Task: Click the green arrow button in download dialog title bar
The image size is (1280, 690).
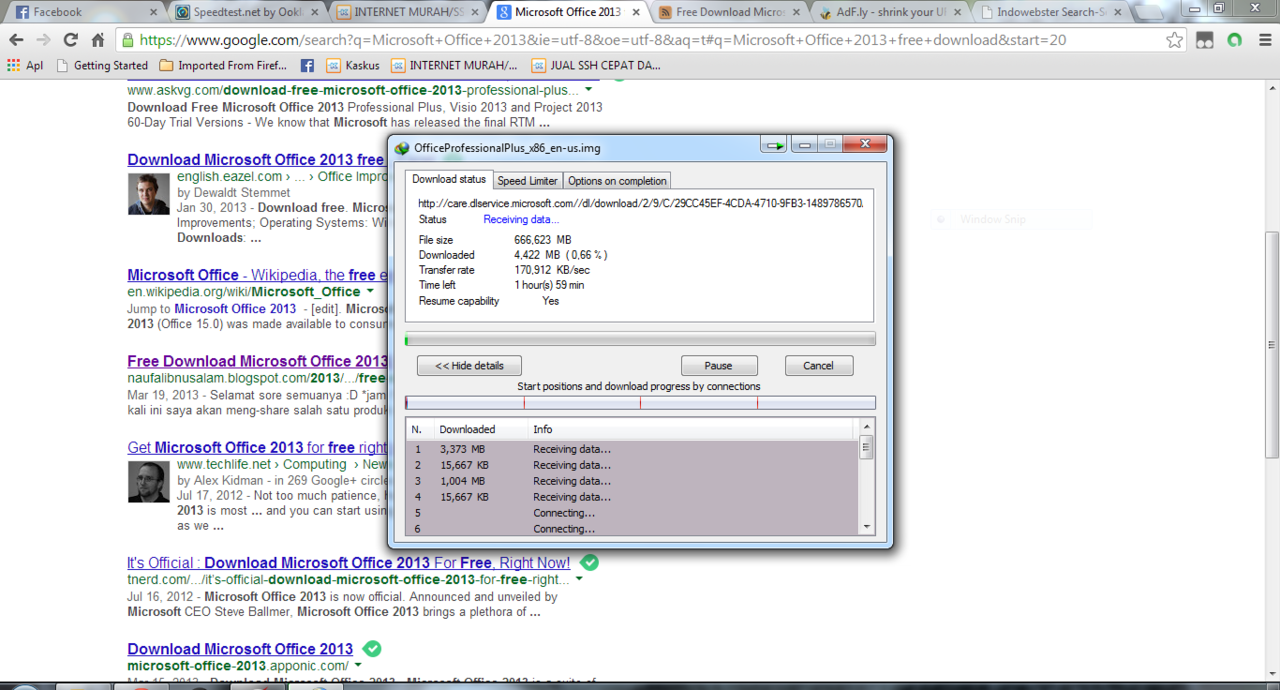Action: point(774,146)
